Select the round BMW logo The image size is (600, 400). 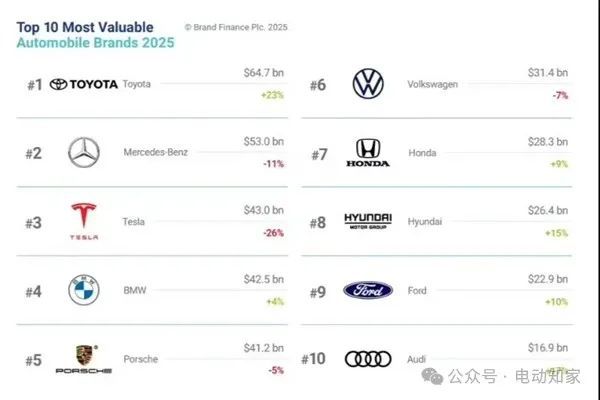[84, 290]
